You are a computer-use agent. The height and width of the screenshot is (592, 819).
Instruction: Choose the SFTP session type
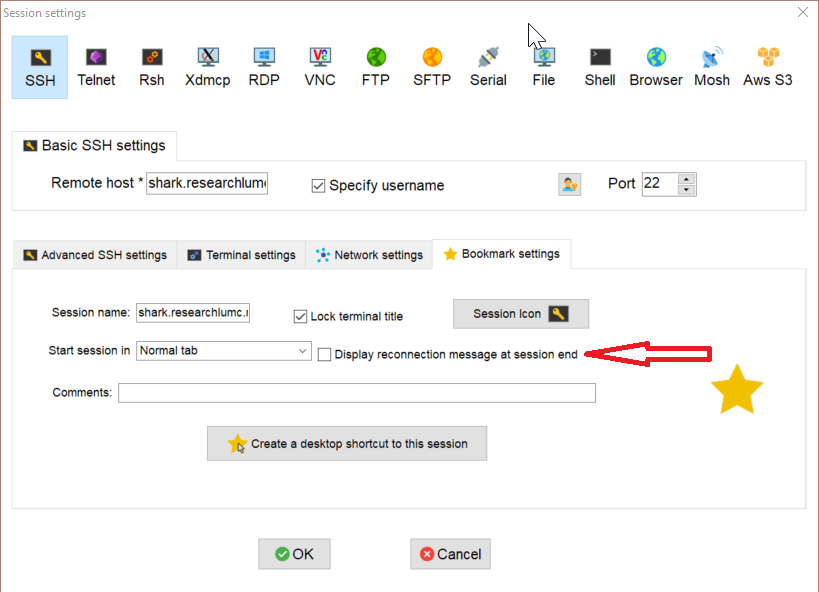tap(432, 67)
